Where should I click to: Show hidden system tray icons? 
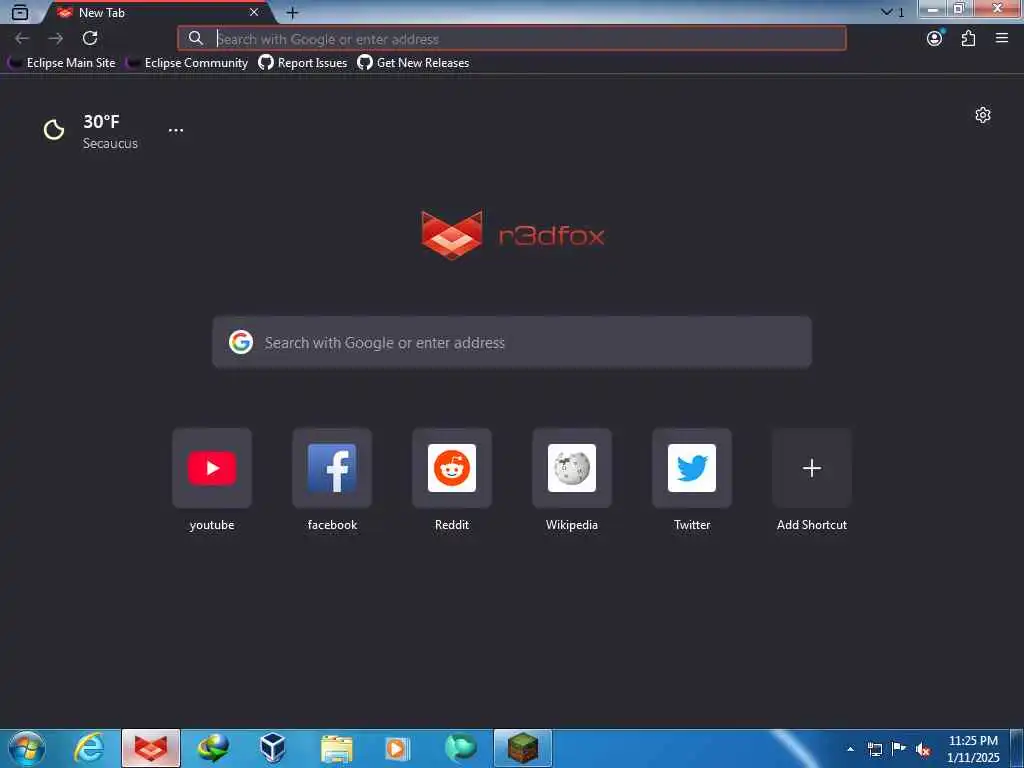[x=850, y=749]
